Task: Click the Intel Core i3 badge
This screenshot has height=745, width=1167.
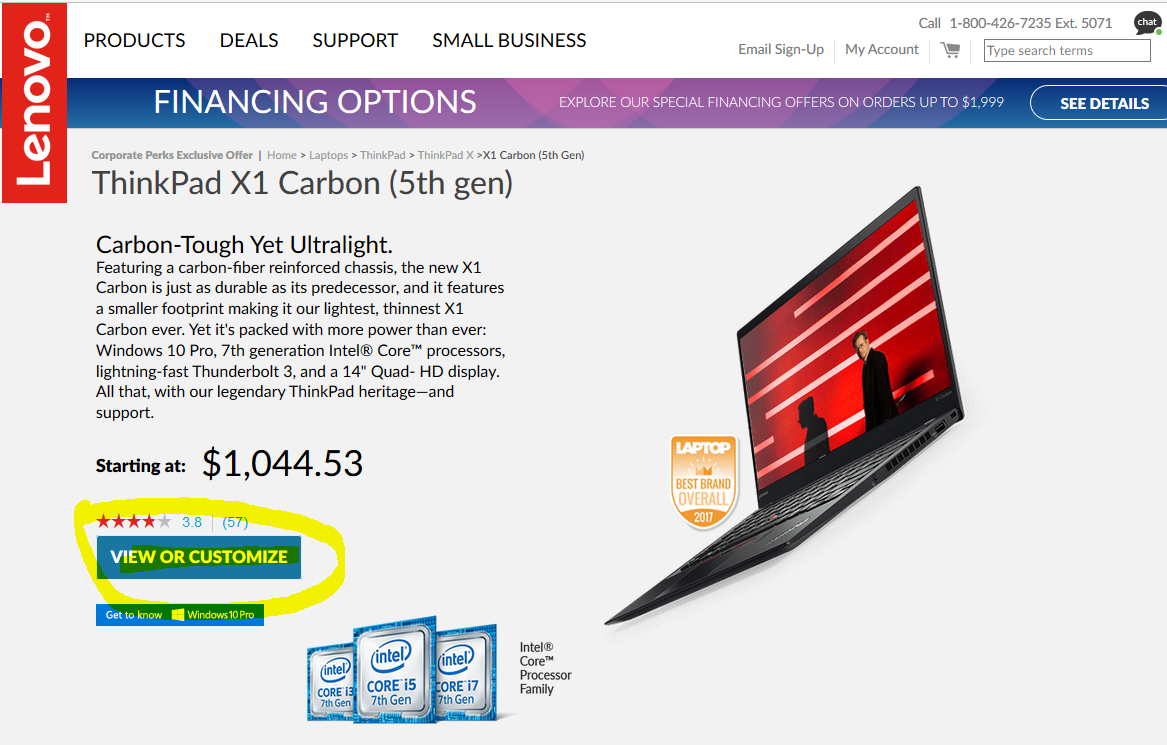Action: [331, 681]
